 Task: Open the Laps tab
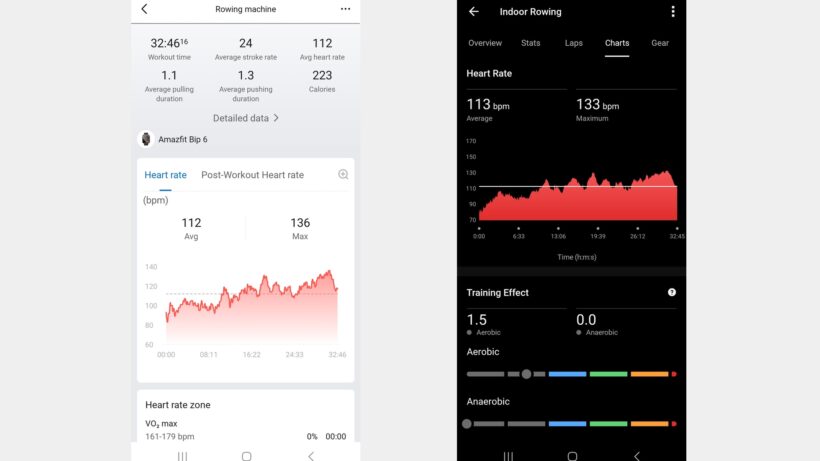[x=573, y=43]
